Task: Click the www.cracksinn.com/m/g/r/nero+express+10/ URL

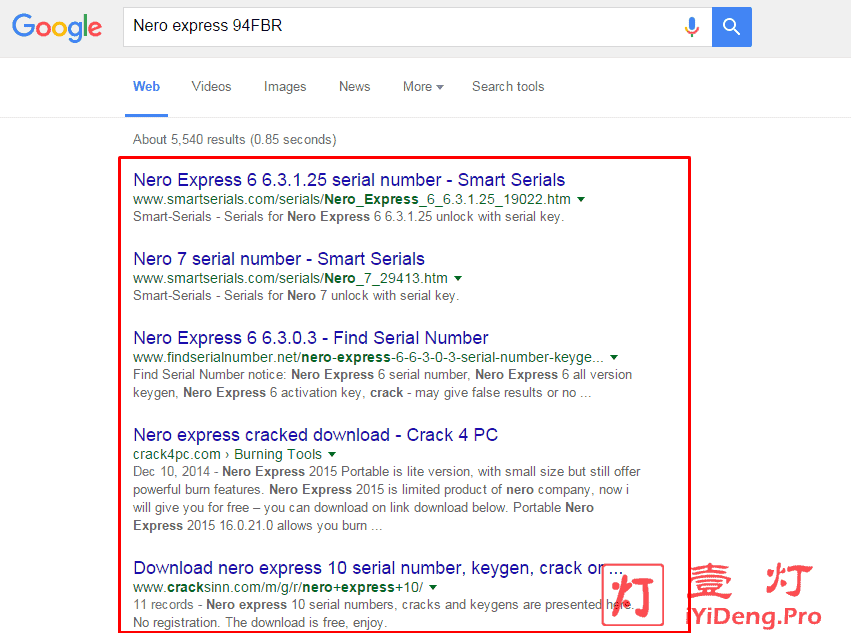Action: [278, 587]
